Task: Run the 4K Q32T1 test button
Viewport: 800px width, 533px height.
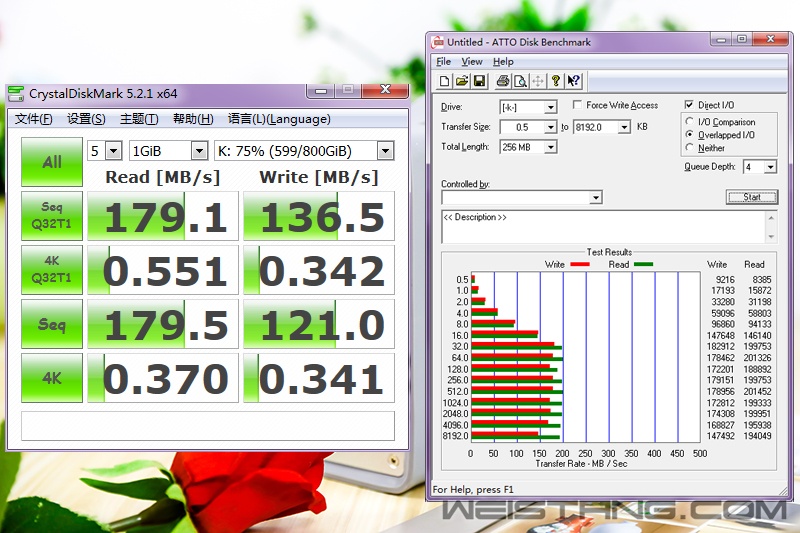Action: point(52,270)
